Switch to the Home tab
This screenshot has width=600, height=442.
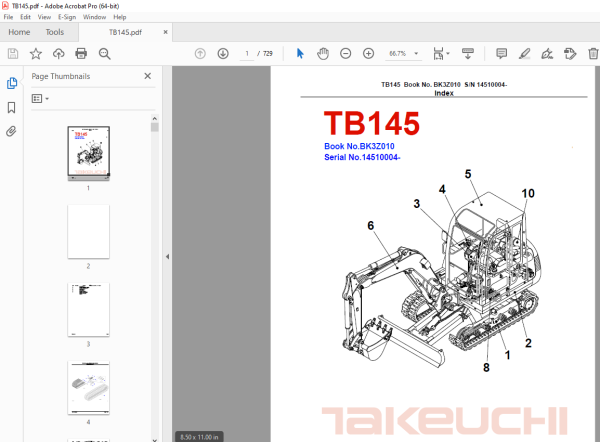19,32
